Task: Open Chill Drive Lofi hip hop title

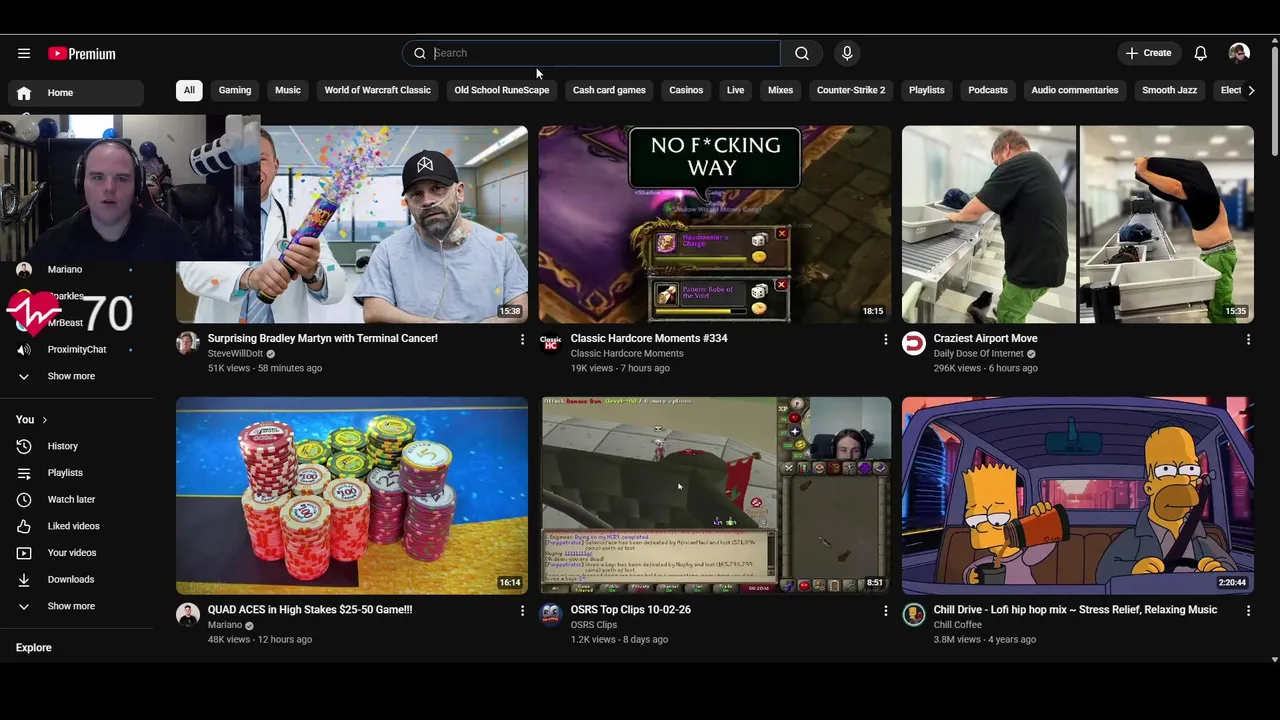Action: point(1075,609)
